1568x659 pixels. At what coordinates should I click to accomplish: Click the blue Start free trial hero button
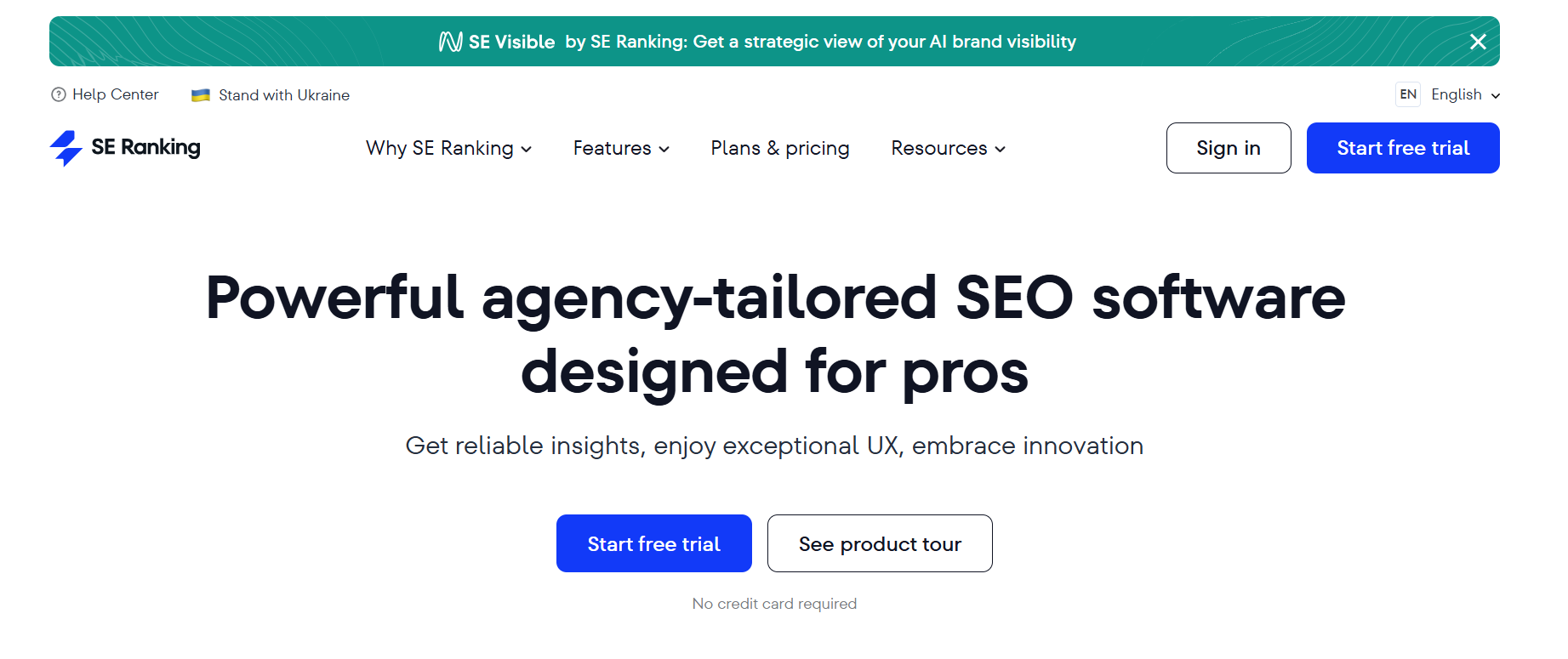653,543
